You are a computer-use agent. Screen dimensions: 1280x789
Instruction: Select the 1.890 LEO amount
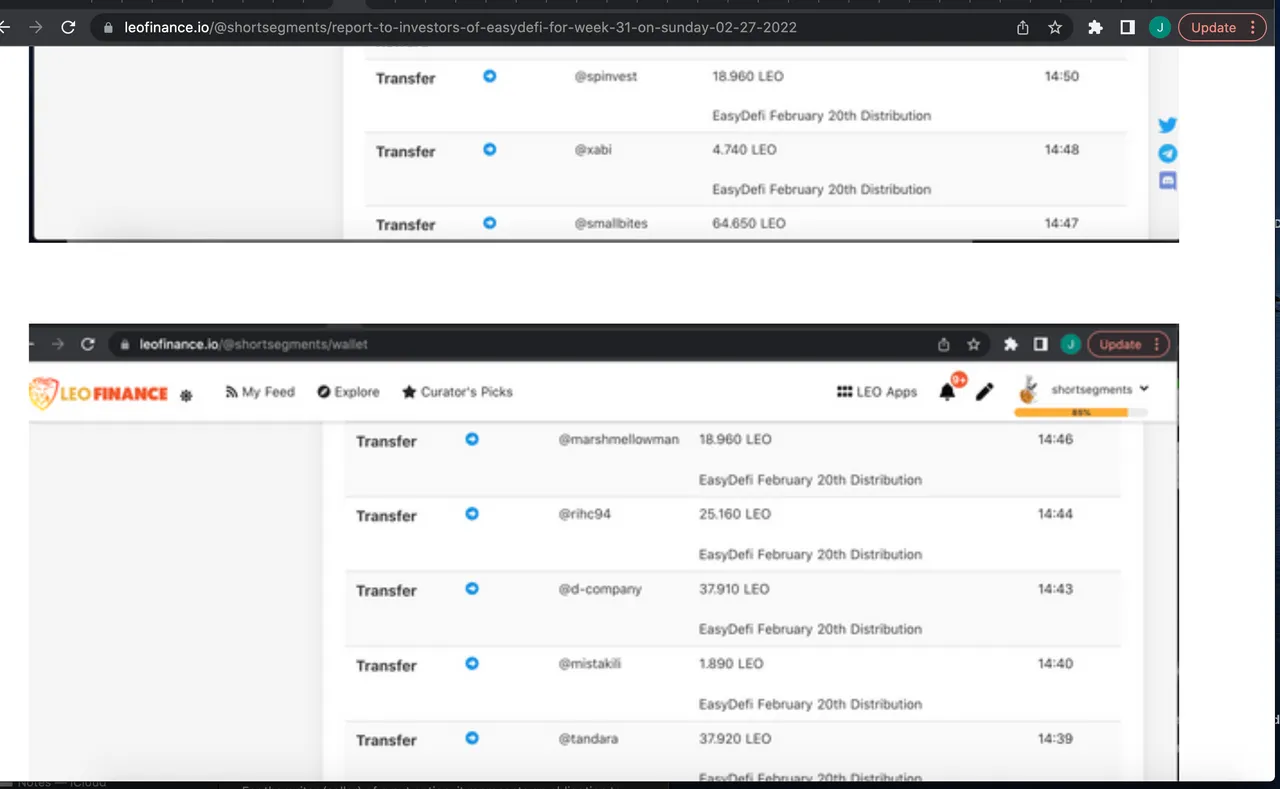pyautogui.click(x=731, y=664)
